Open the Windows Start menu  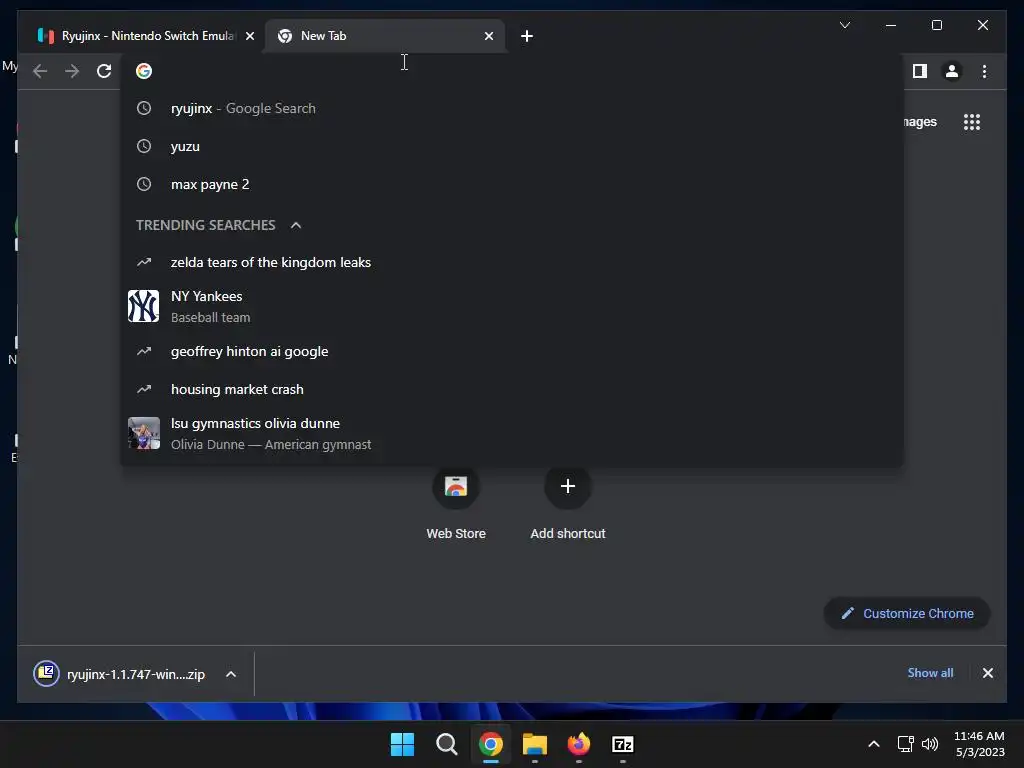[x=402, y=744]
